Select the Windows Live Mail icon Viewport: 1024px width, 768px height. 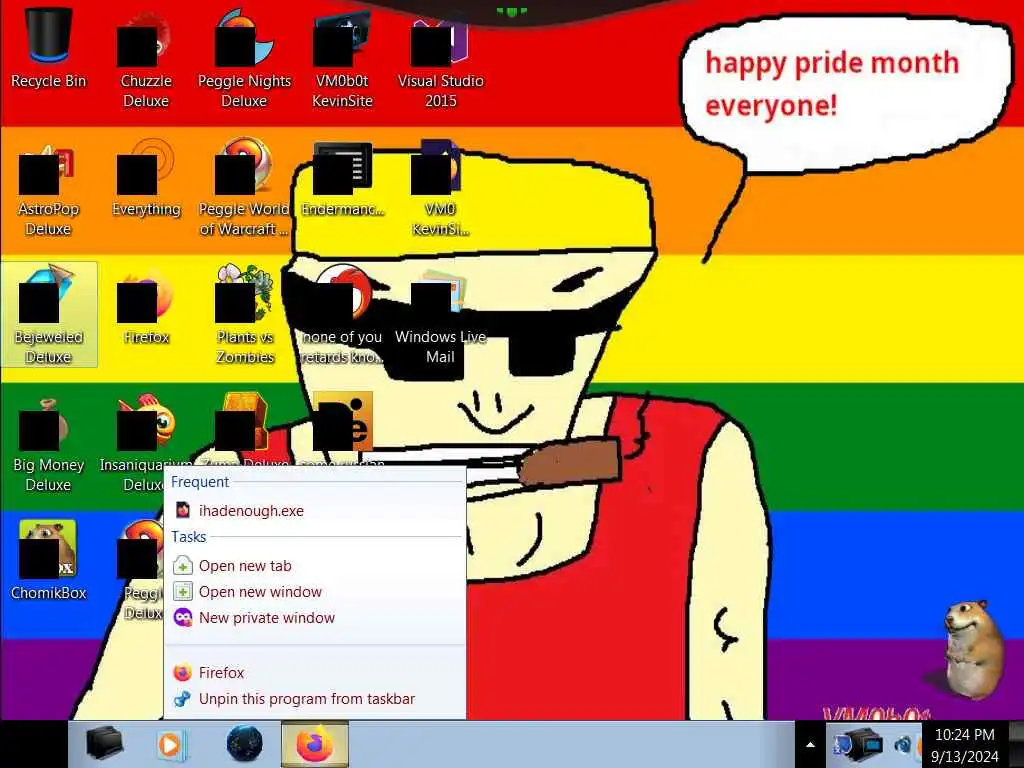pos(440,315)
